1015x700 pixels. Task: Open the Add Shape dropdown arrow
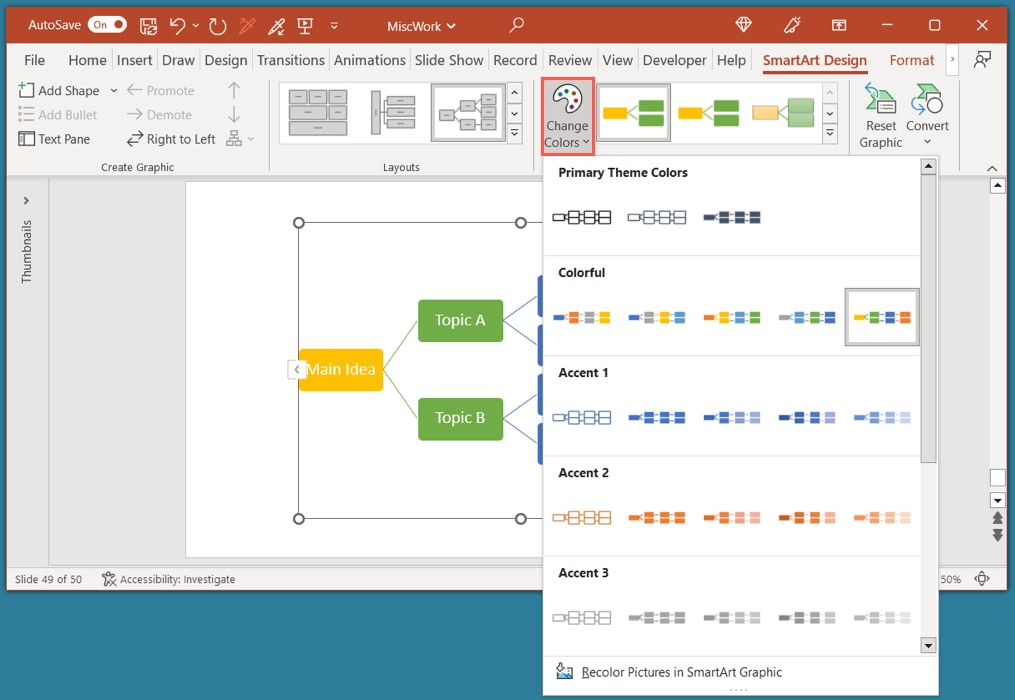point(114,91)
